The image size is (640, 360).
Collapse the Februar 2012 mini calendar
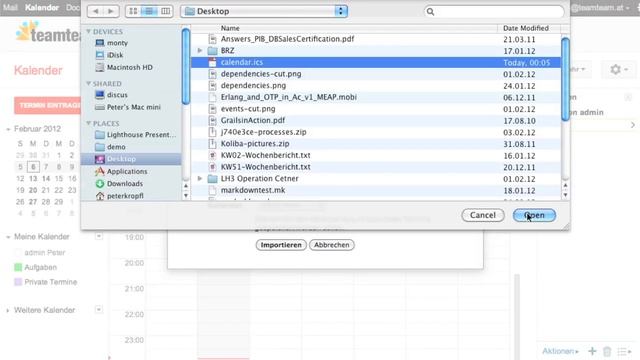click(x=8, y=129)
